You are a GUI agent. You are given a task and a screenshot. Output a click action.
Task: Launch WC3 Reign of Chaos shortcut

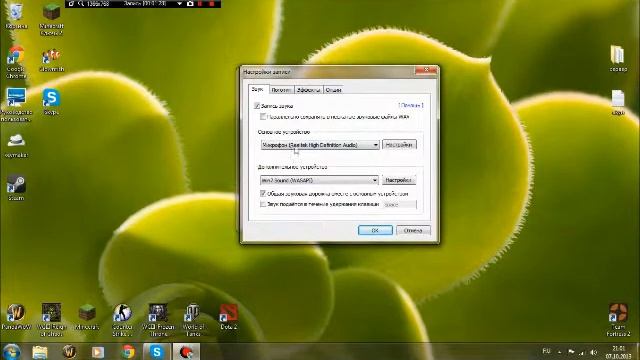[51, 320]
